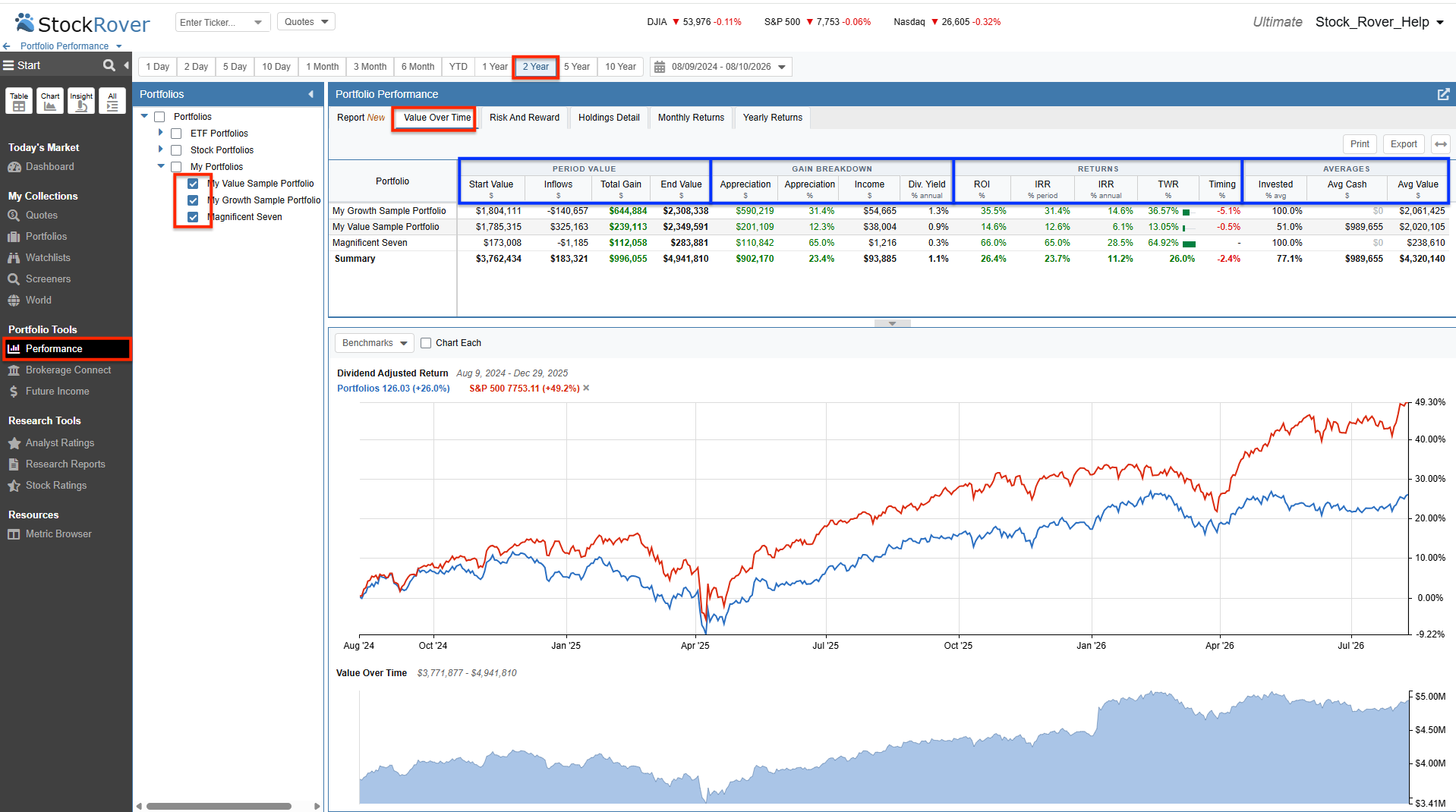The height and width of the screenshot is (812, 1456).
Task: Enable the Chart Each checkbox
Action: pyautogui.click(x=426, y=343)
